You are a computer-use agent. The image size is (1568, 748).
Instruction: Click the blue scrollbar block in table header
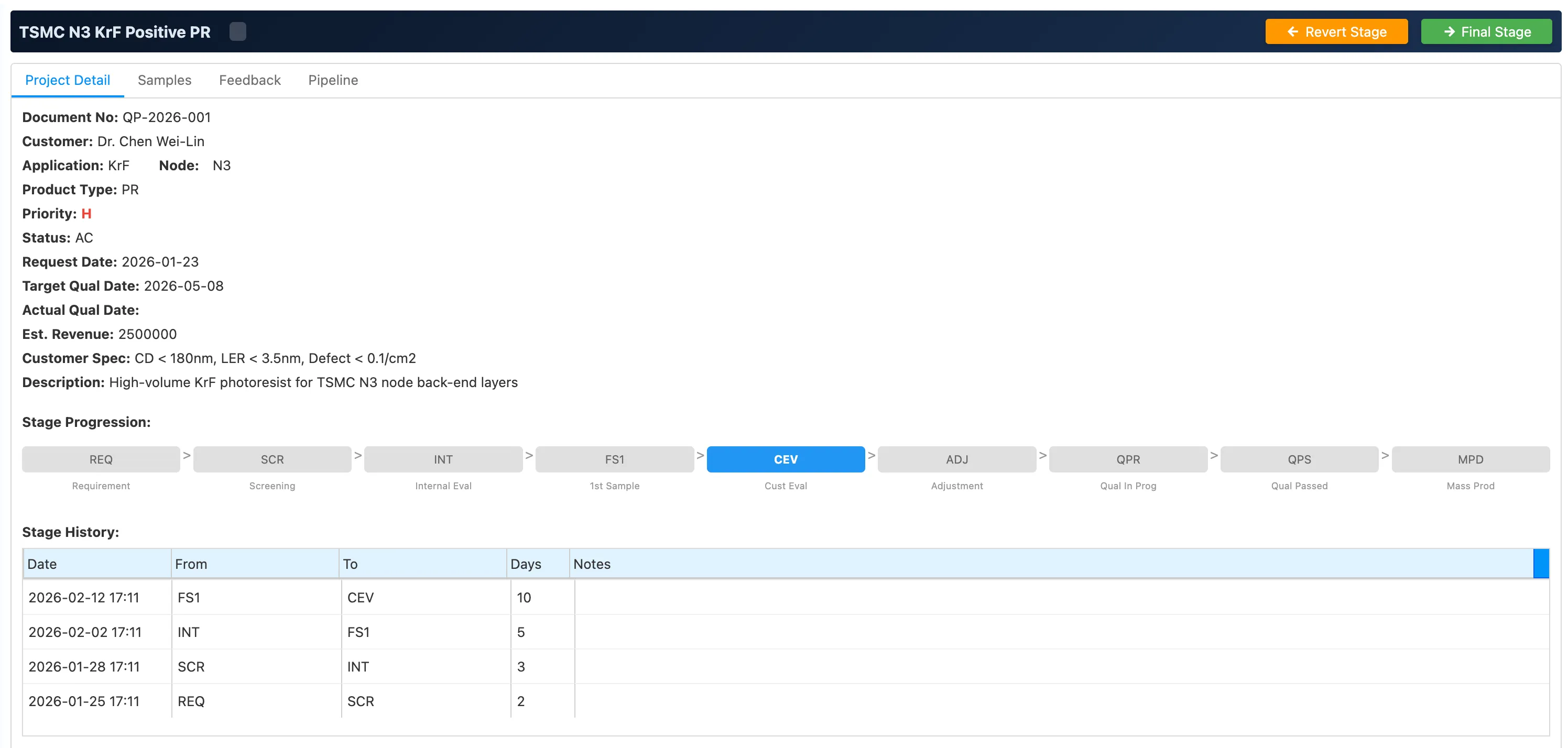pyautogui.click(x=1541, y=564)
